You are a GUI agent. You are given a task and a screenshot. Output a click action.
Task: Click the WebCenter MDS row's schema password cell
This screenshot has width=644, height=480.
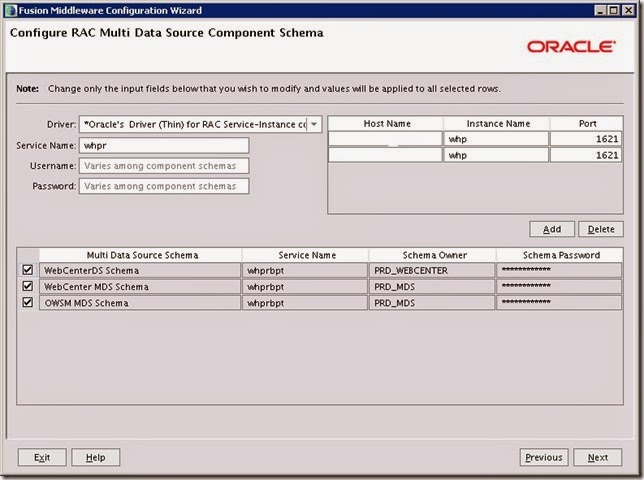(x=559, y=286)
